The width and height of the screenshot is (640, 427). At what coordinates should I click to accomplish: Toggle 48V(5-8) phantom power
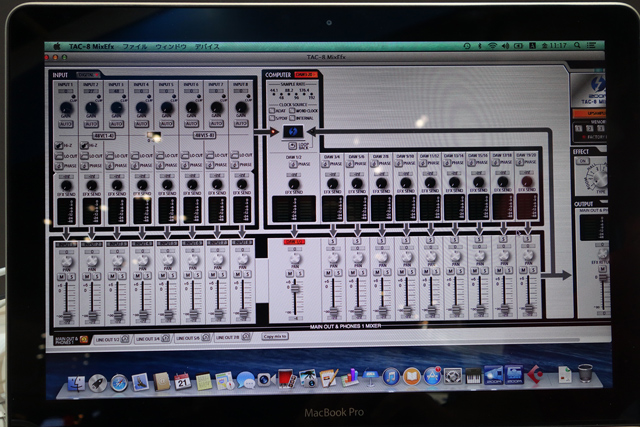[204, 135]
